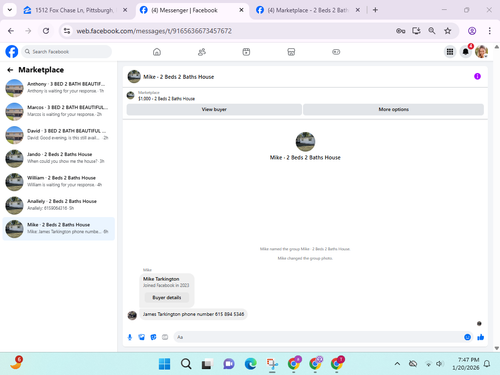Viewport: 500px width, 375px height.
Task: Open Windows taskbar search
Action: [186, 364]
